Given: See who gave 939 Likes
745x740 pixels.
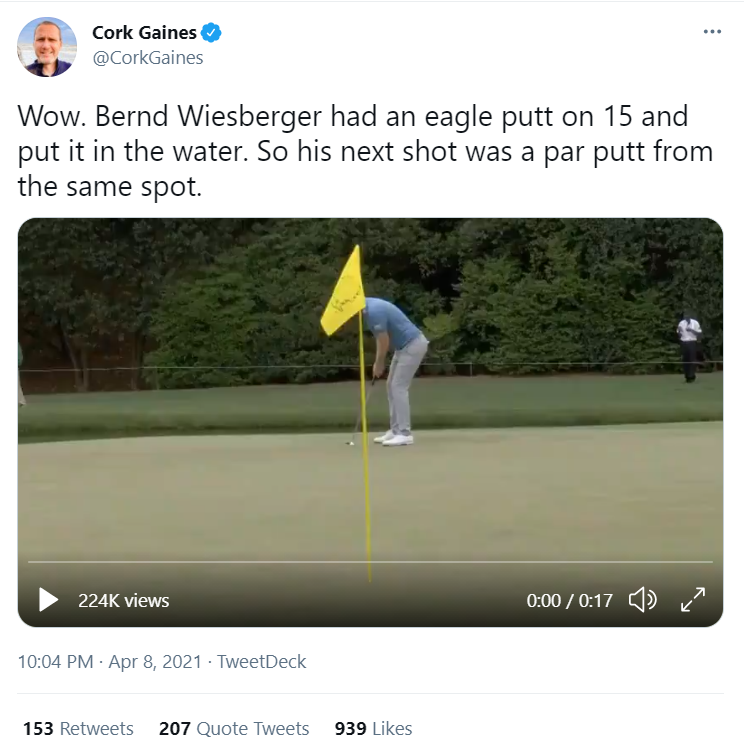Looking at the screenshot, I should click(x=373, y=728).
